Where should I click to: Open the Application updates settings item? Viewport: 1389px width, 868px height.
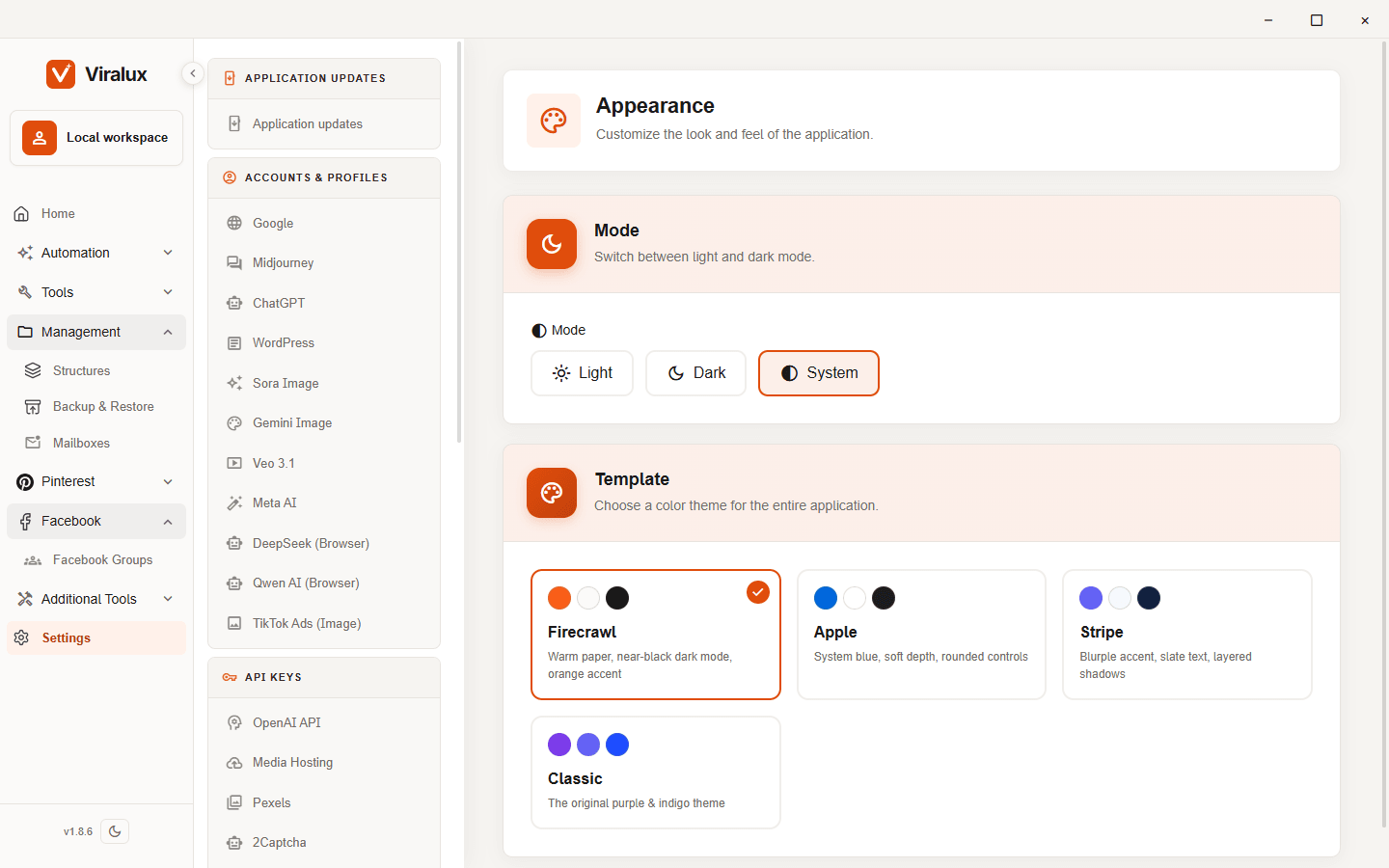tap(324, 123)
